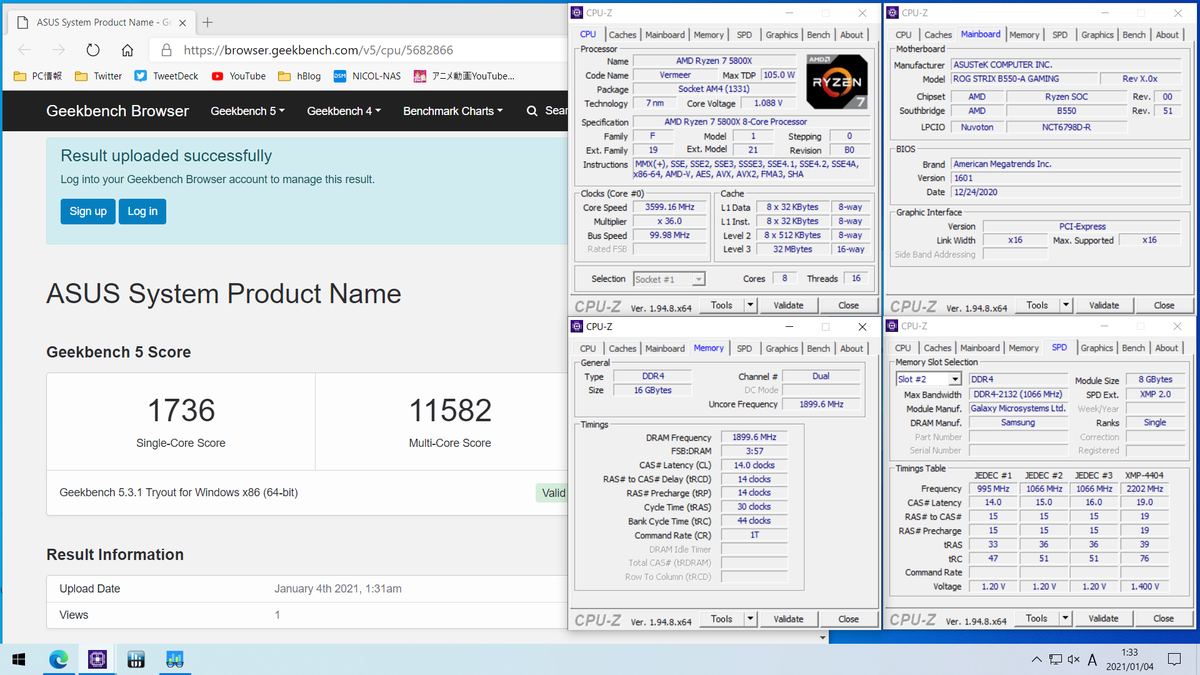Select the single-core score 1736

point(181,410)
